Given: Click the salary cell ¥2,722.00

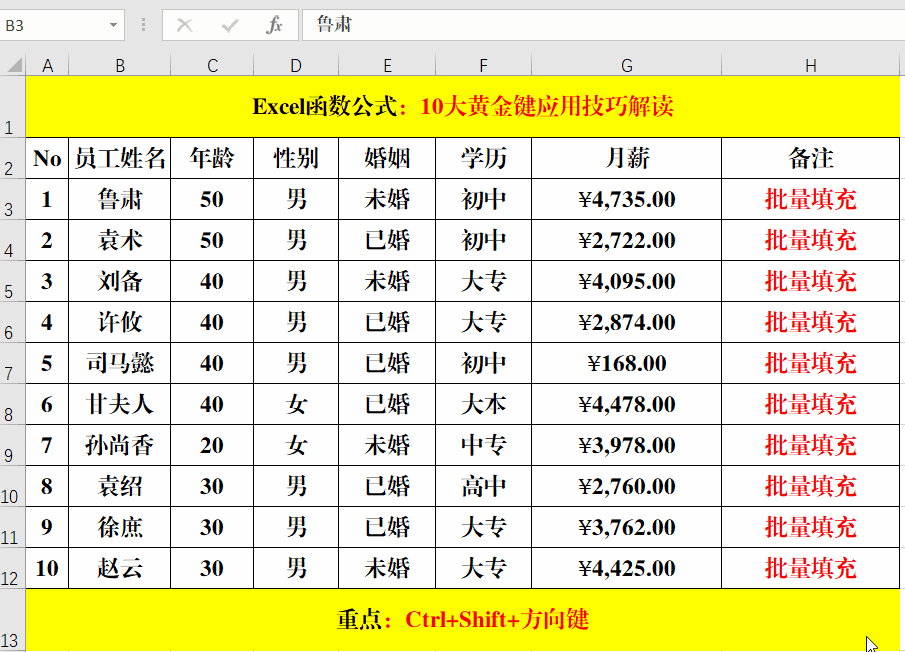Looking at the screenshot, I should (626, 240).
